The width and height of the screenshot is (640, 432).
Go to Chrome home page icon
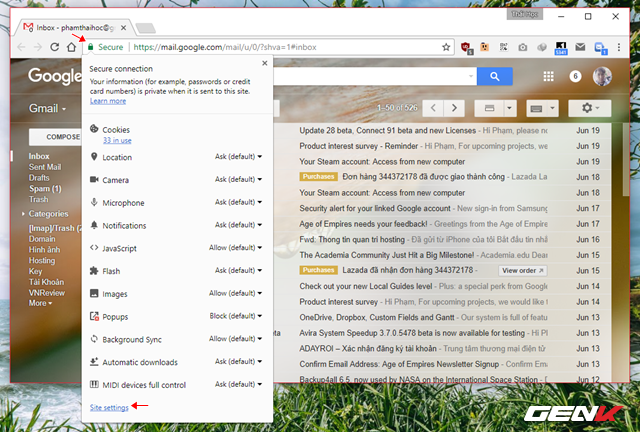point(71,47)
